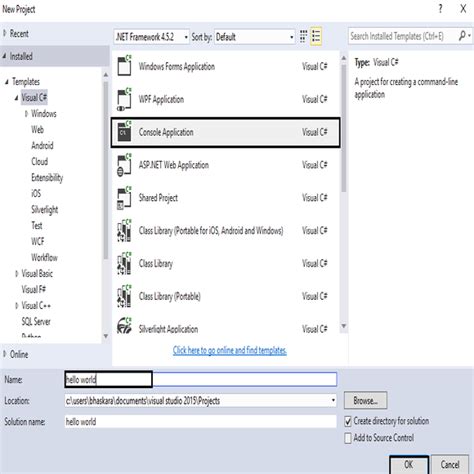The image size is (474, 474).
Task: Select the ASP.NET Web Application template name
Action: [174, 165]
